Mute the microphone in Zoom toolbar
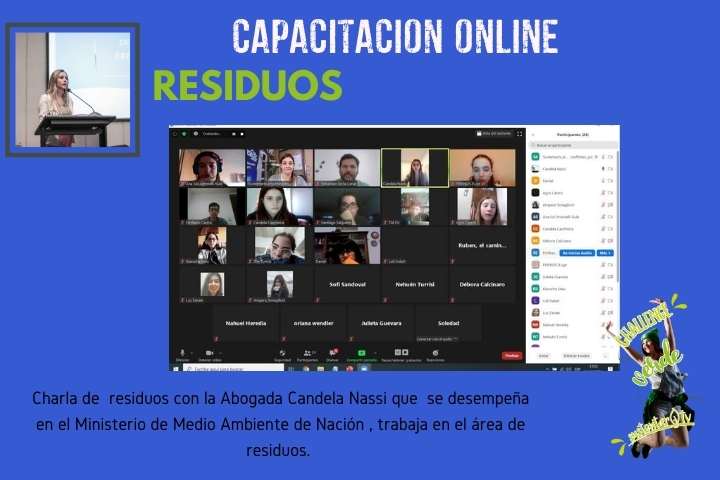The width and height of the screenshot is (720, 480). point(182,353)
